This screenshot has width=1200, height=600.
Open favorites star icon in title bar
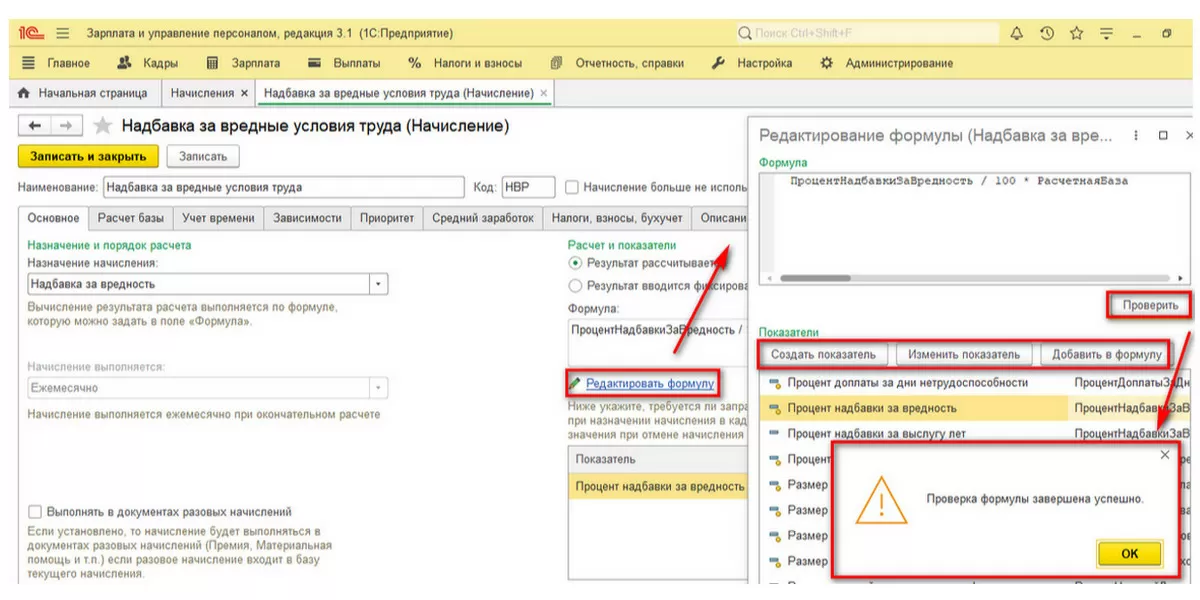click(1076, 33)
